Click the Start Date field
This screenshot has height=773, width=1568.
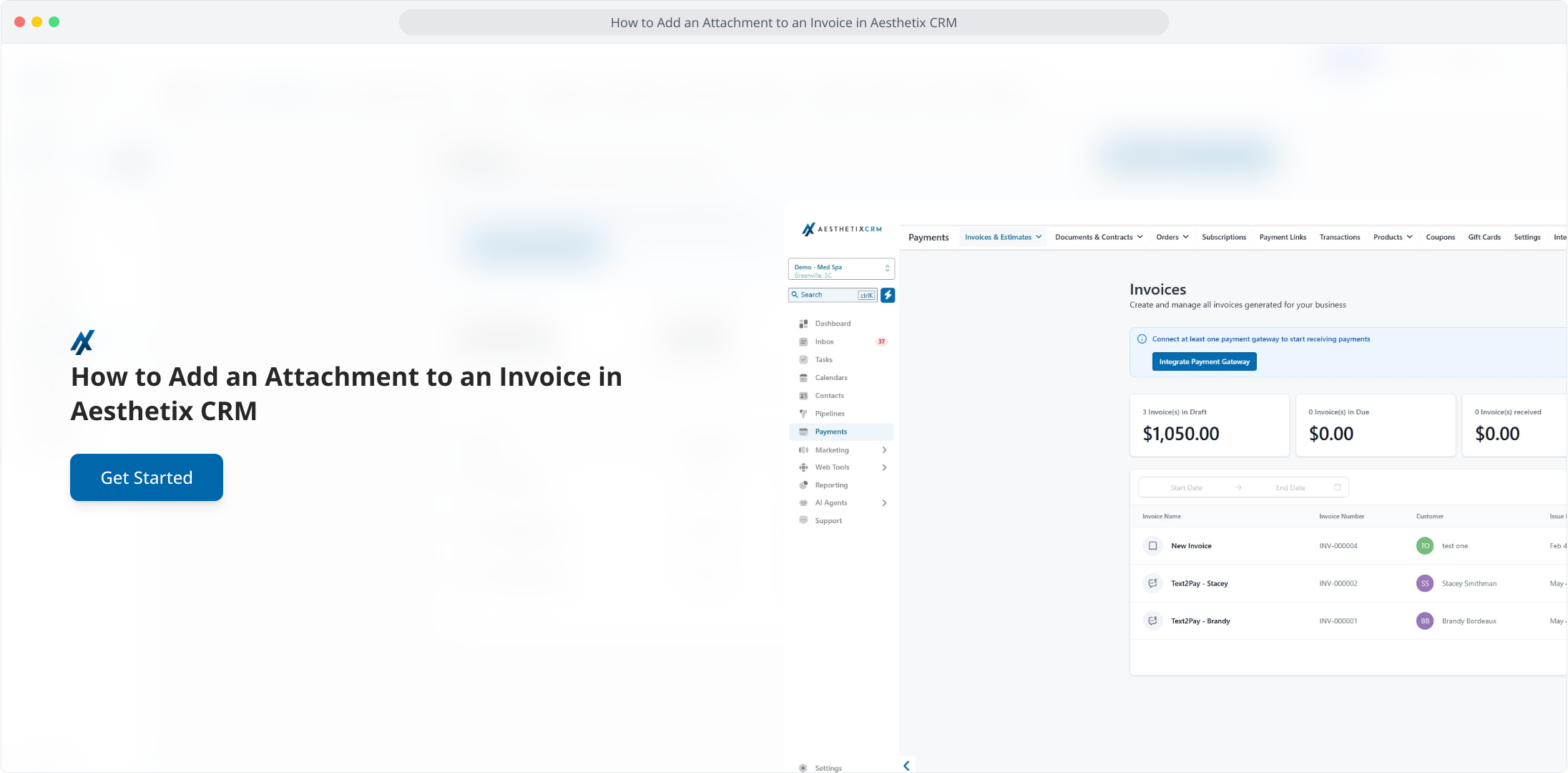coord(1186,487)
